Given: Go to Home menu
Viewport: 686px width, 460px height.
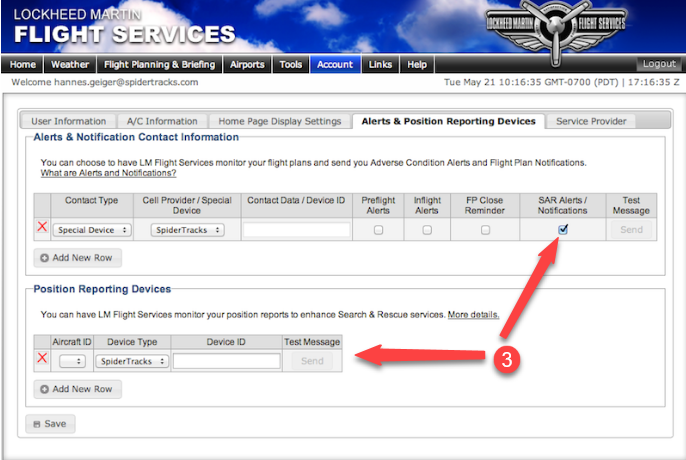Looking at the screenshot, I should click(23, 64).
